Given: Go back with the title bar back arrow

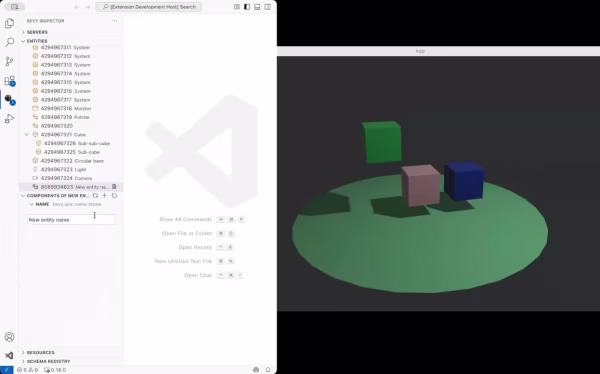Looking at the screenshot, I should (x=77, y=7).
